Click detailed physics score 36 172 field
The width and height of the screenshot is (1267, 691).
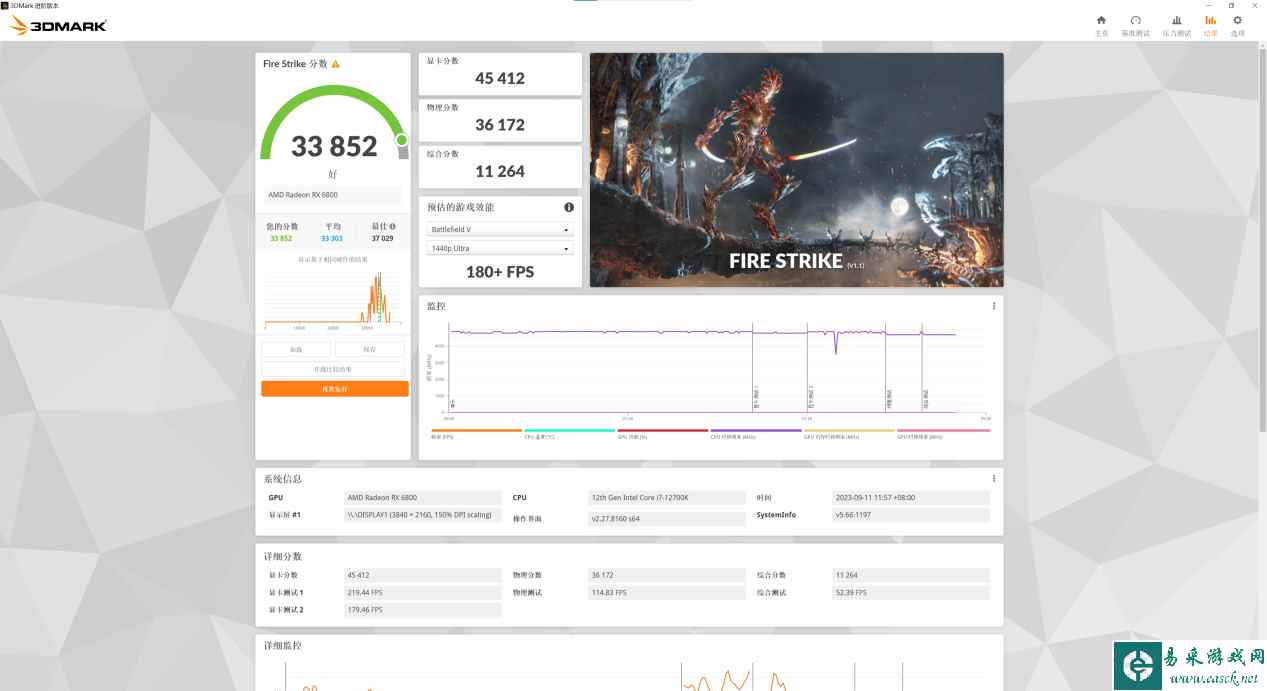pos(667,575)
